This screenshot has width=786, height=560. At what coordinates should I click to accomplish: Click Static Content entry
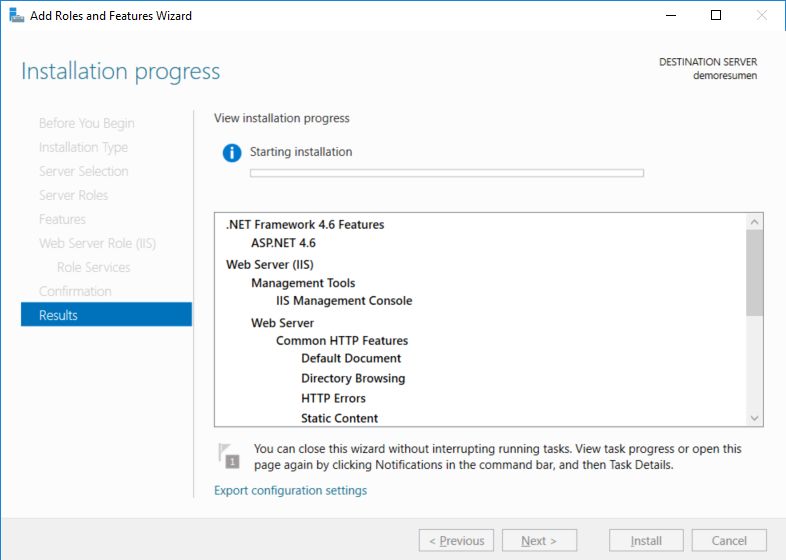click(339, 419)
